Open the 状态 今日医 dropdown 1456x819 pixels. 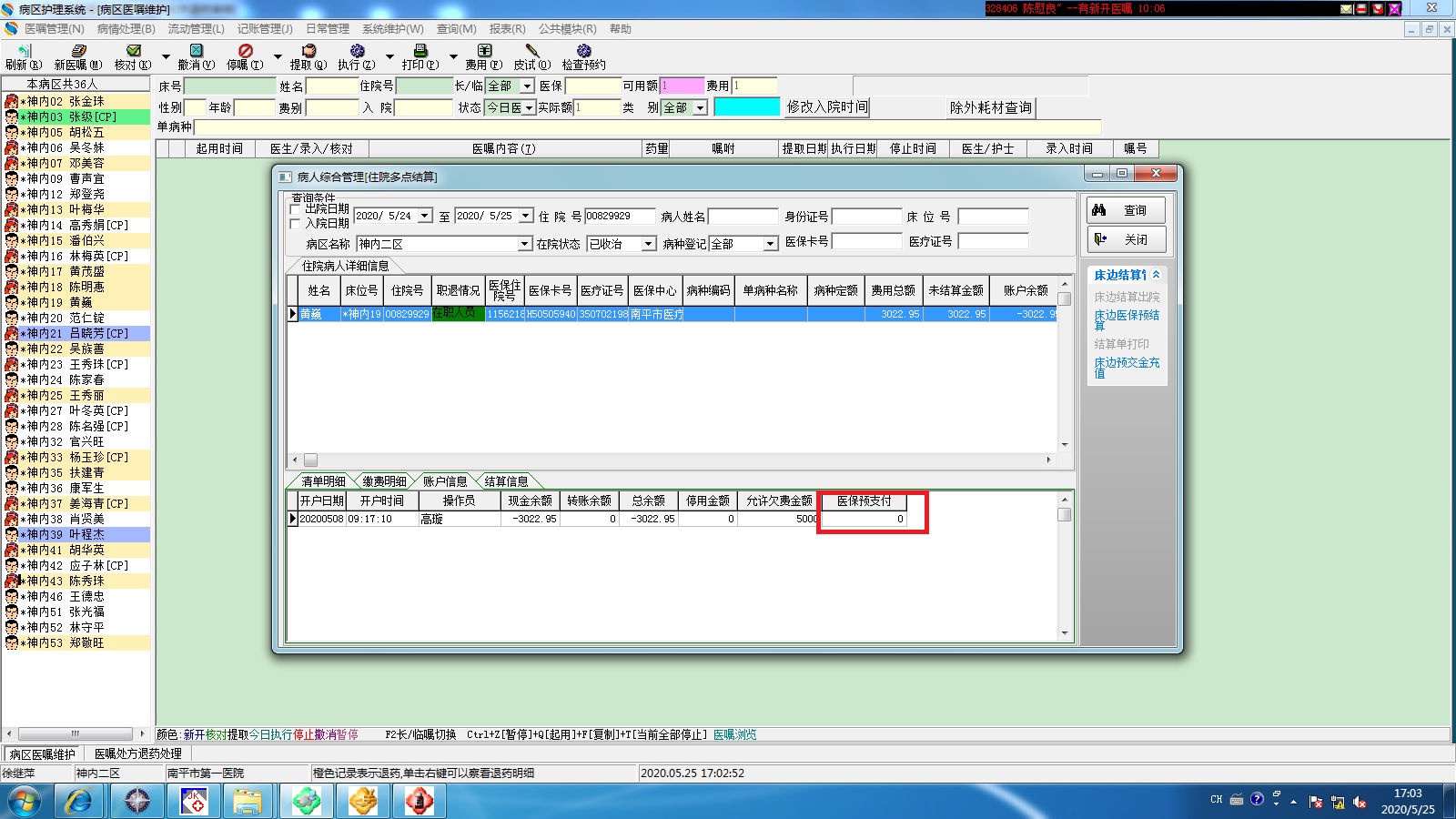tap(529, 107)
